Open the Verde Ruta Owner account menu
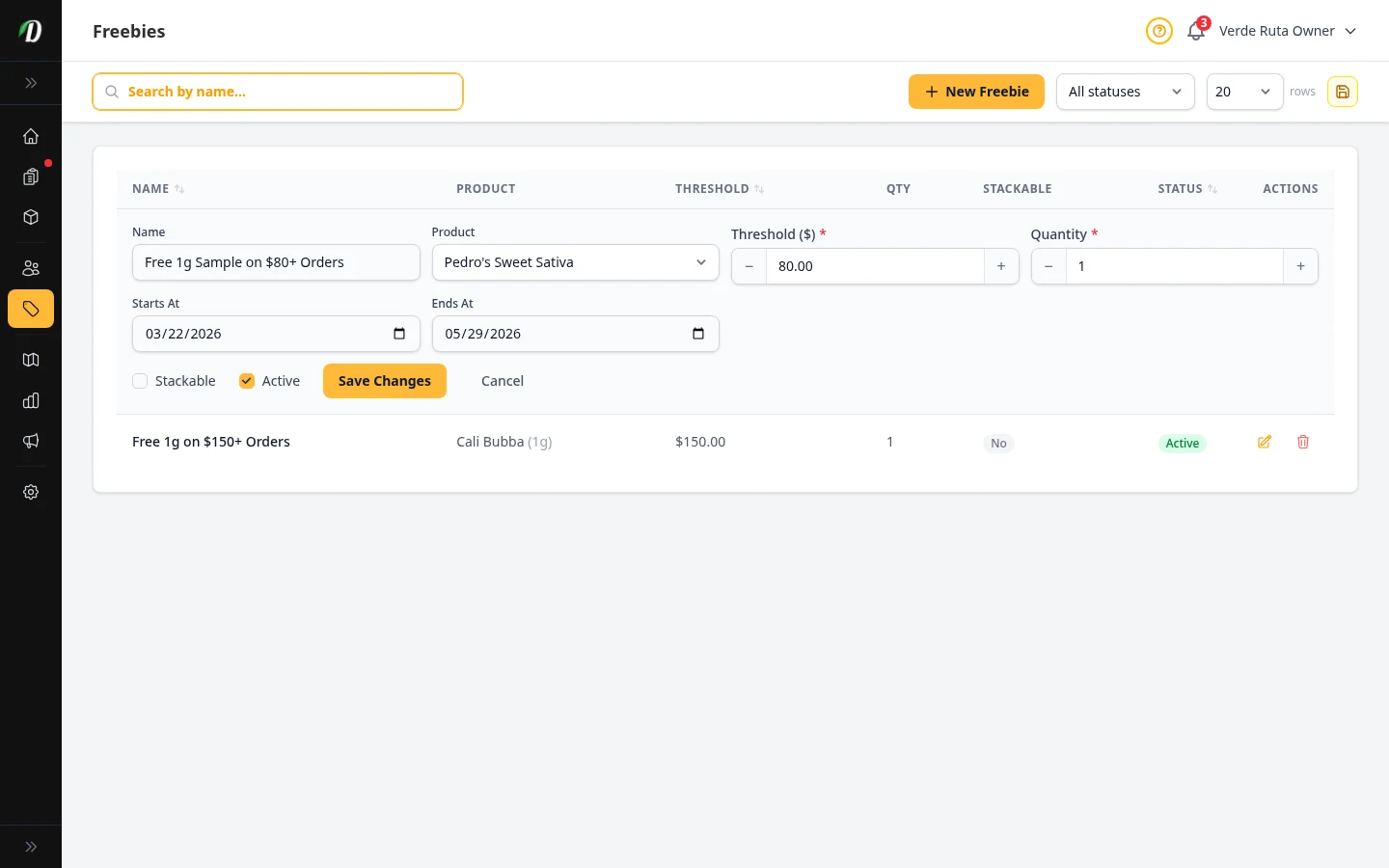This screenshot has height=868, width=1389. click(1288, 31)
